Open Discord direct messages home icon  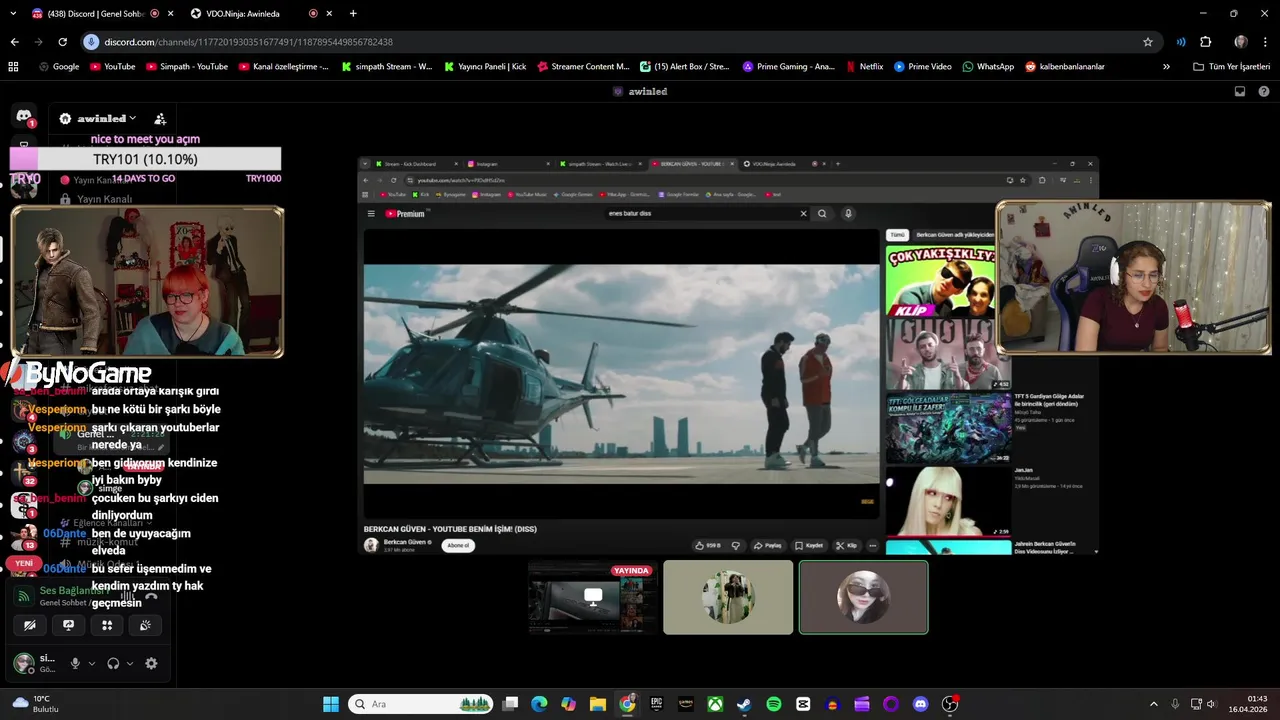24,117
